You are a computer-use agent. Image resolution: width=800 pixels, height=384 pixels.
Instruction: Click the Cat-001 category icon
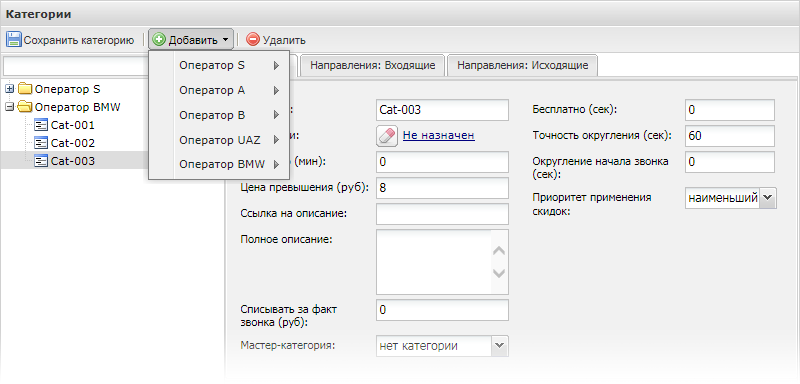point(41,125)
